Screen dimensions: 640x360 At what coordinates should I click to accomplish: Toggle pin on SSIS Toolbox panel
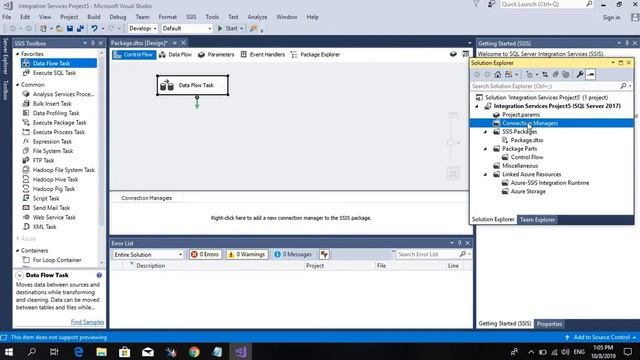point(93,43)
